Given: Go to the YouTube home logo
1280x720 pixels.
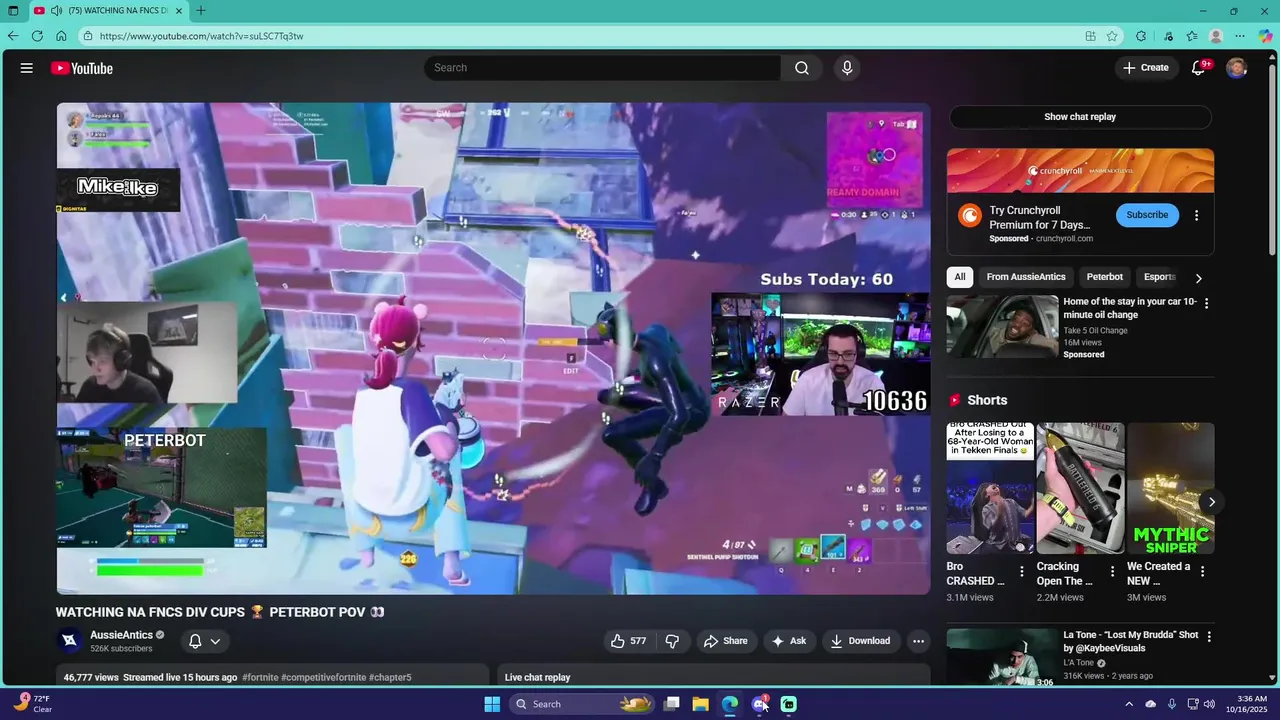Looking at the screenshot, I should pyautogui.click(x=82, y=68).
